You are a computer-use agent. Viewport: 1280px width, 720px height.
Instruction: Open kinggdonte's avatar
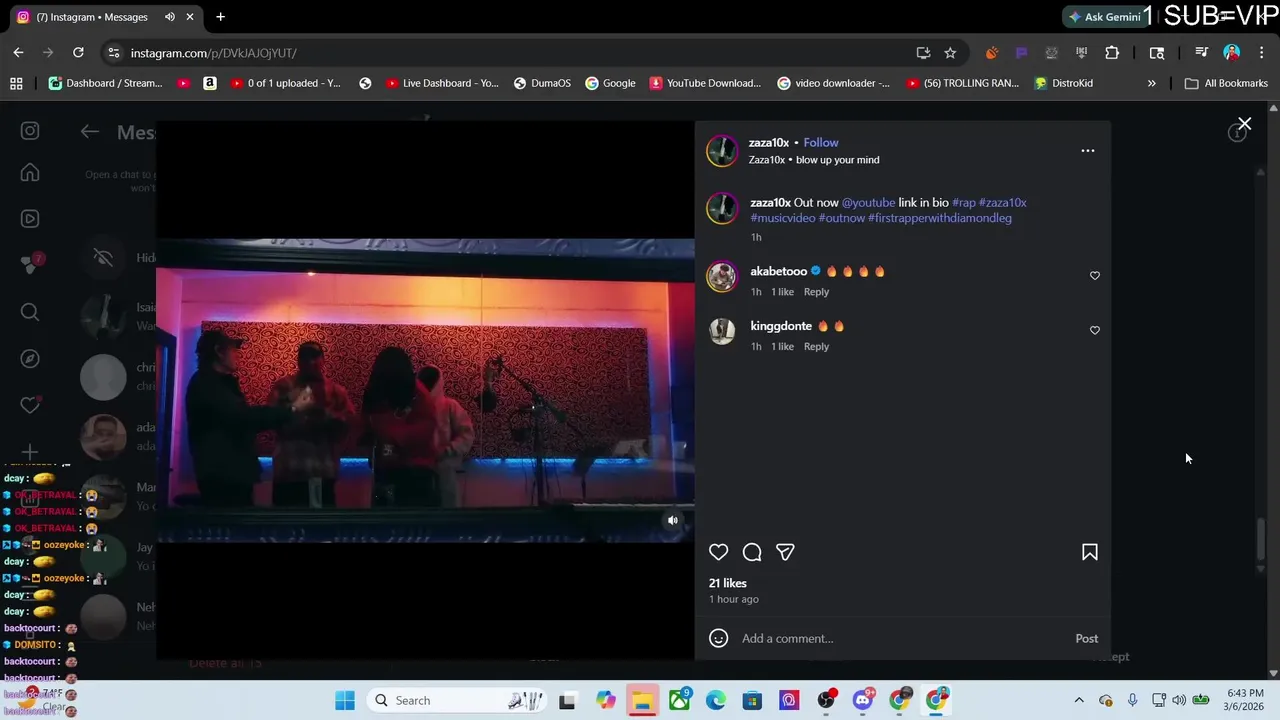[x=722, y=331]
